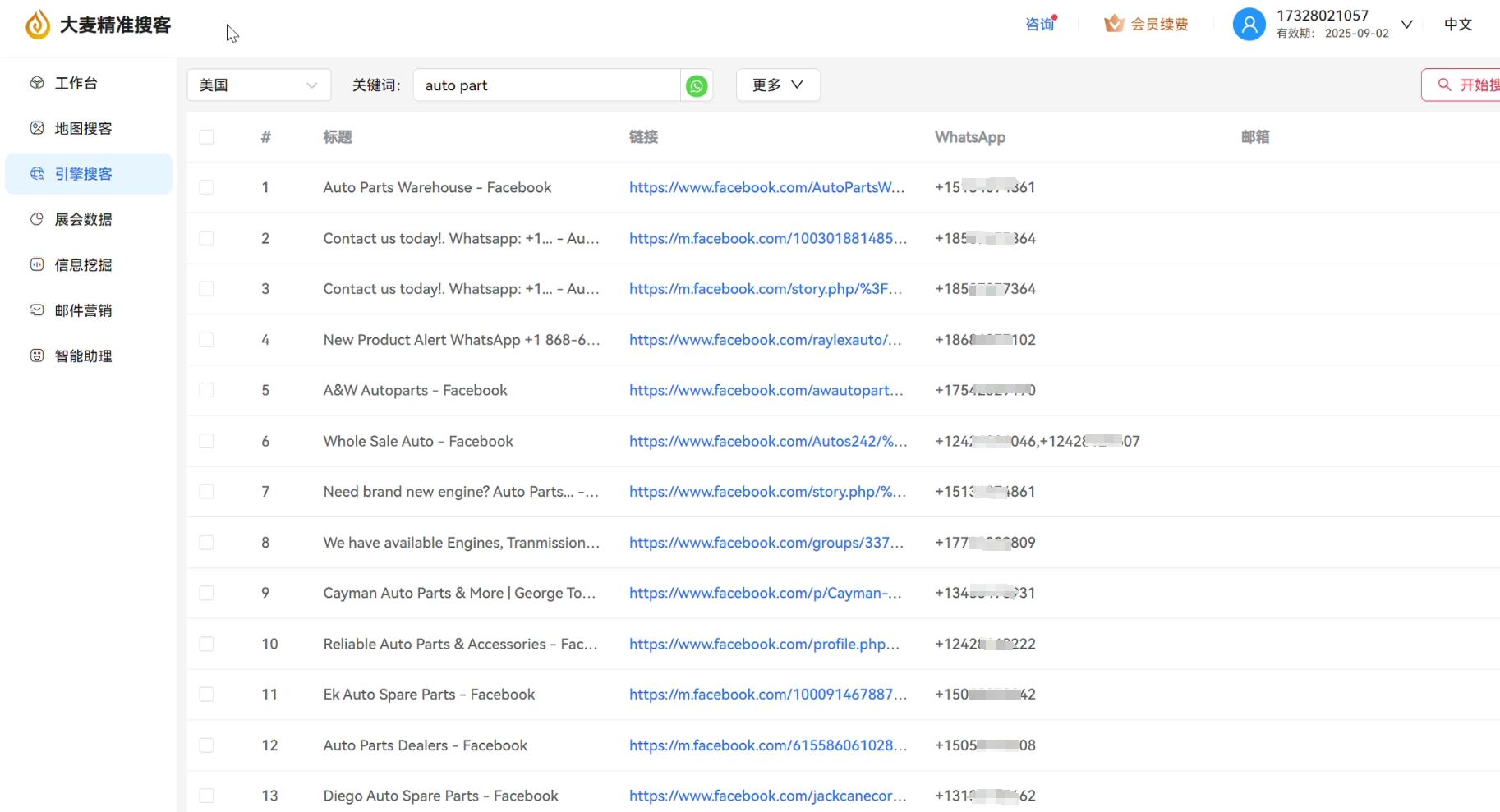Open the awautopart facebook link
Screen dimensions: 1500x812
pos(766,390)
